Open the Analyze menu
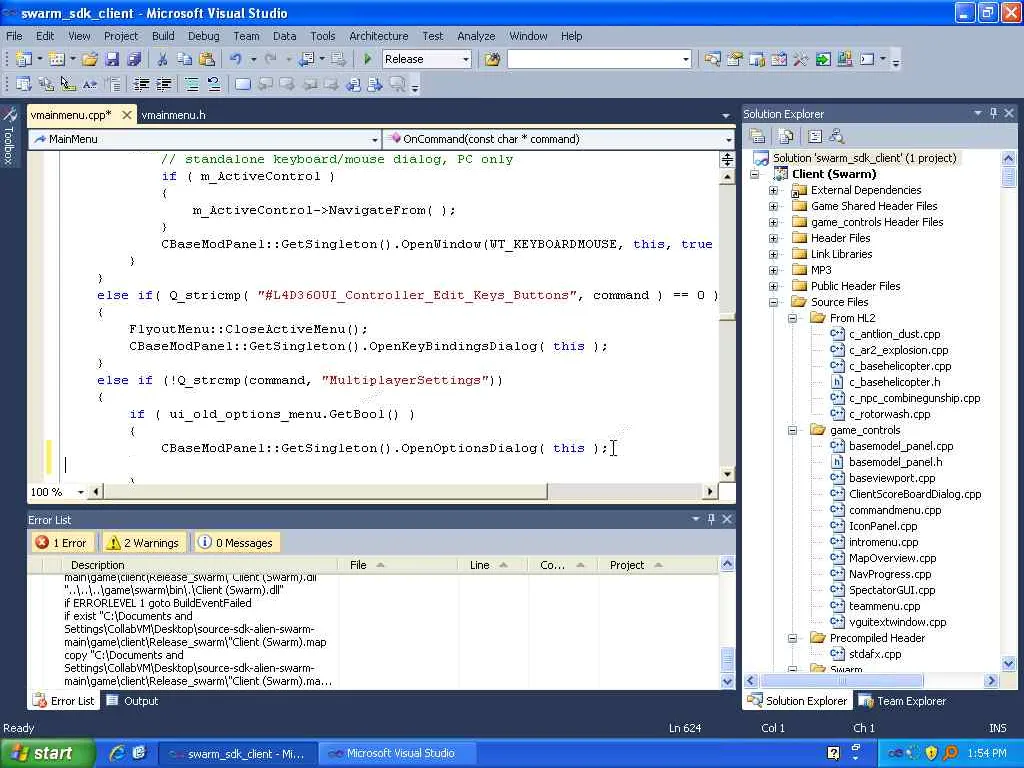The width and height of the screenshot is (1024, 768). pos(475,36)
